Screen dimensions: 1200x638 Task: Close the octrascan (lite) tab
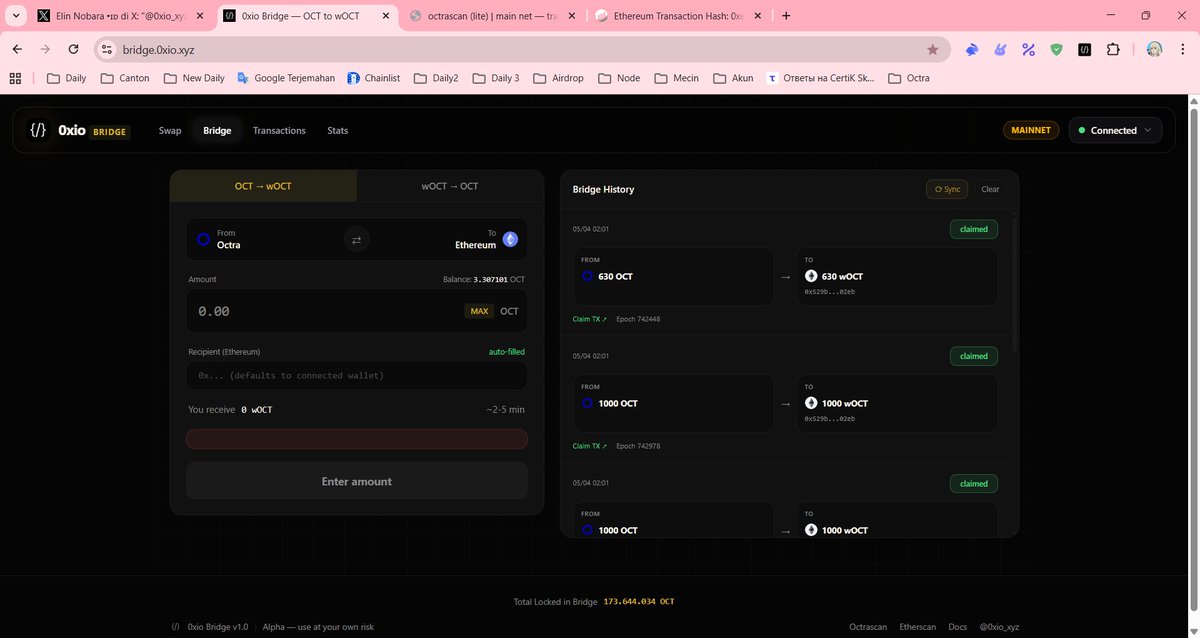tap(571, 16)
